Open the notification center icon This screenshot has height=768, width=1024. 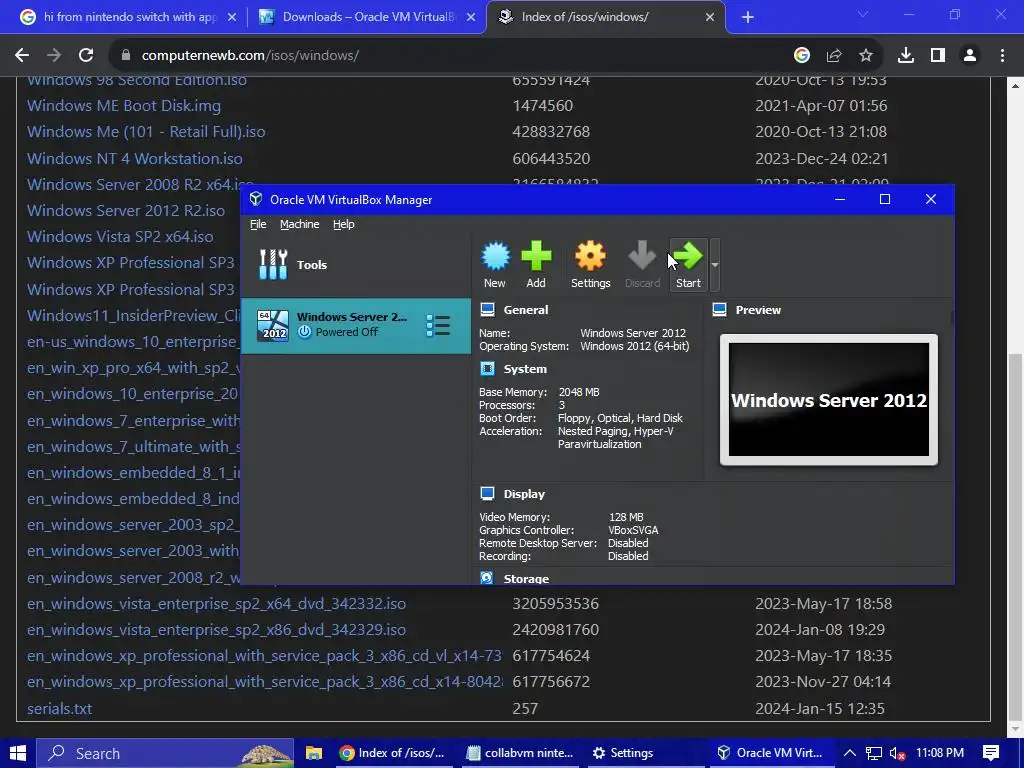click(x=991, y=753)
